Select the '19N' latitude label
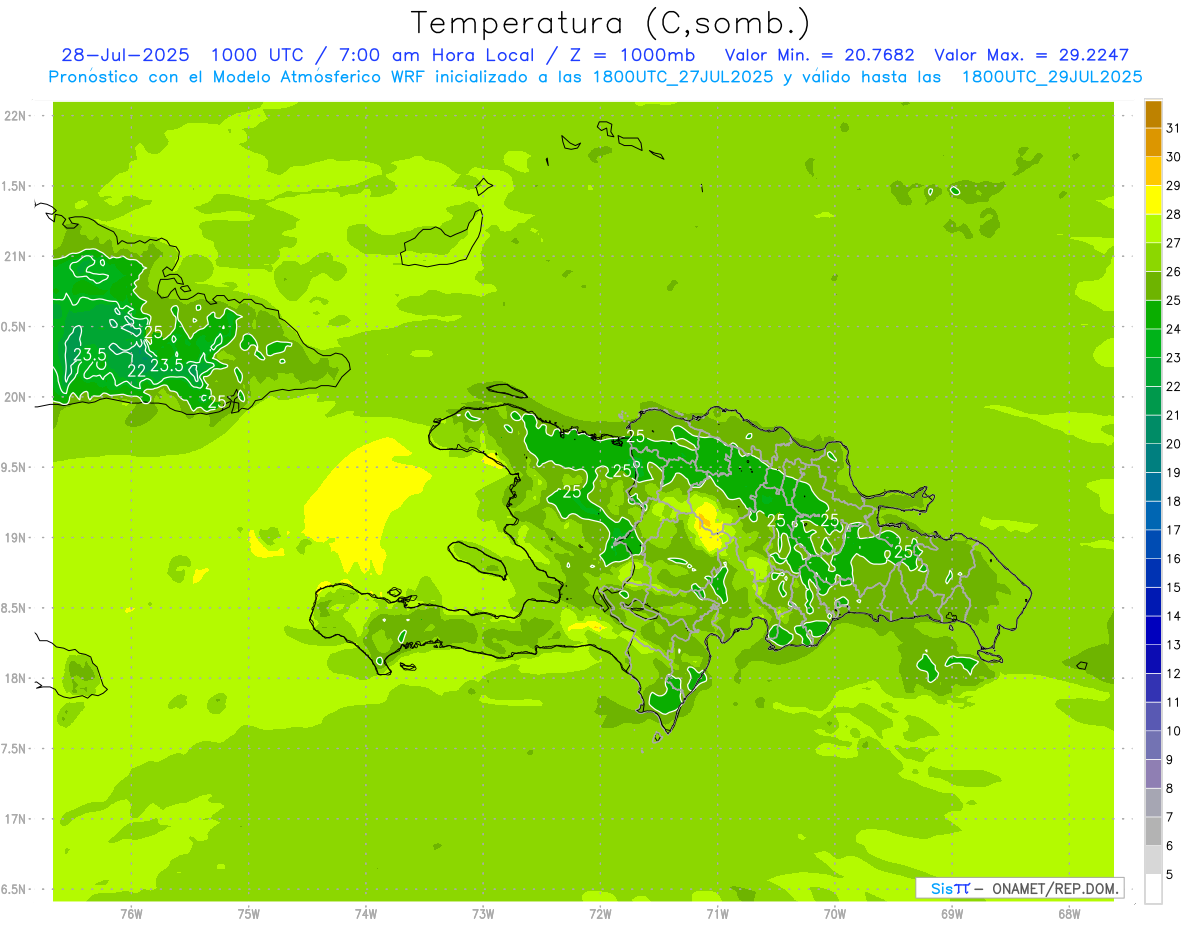The width and height of the screenshot is (1200, 927). click(16, 538)
